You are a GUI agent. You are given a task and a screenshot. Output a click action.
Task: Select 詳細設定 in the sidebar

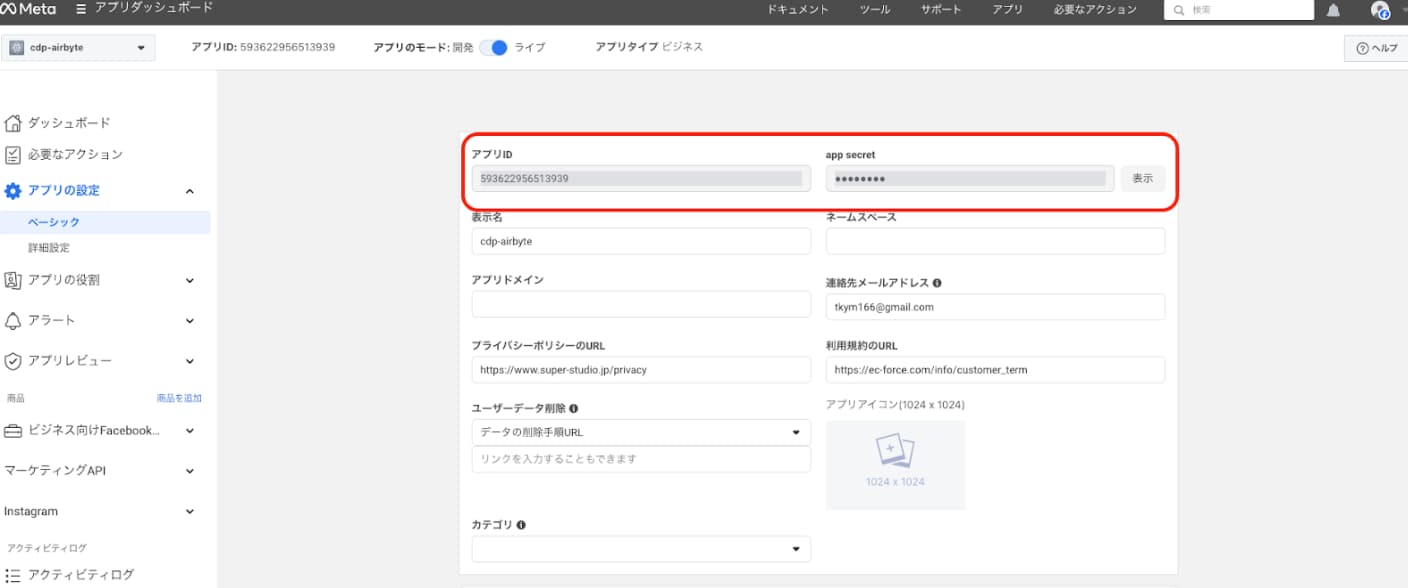pyautogui.click(x=49, y=248)
